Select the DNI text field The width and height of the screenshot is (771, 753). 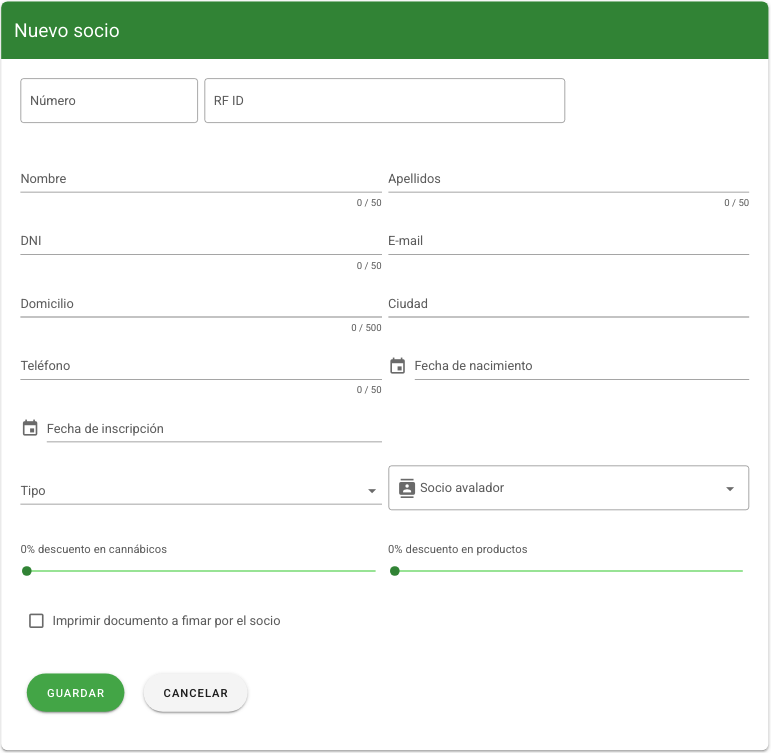coord(201,241)
